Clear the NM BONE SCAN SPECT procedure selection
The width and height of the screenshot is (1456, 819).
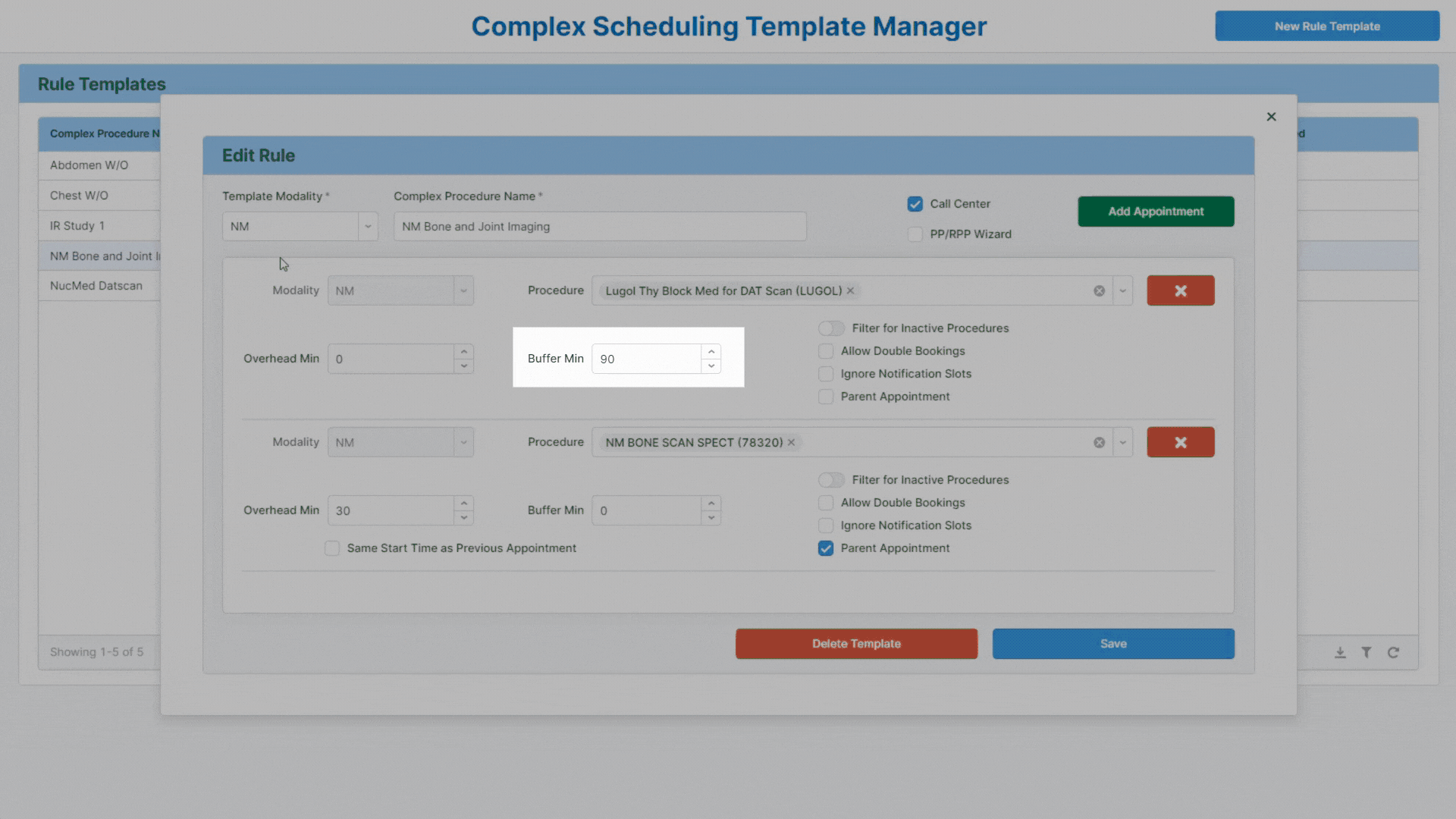click(1100, 442)
